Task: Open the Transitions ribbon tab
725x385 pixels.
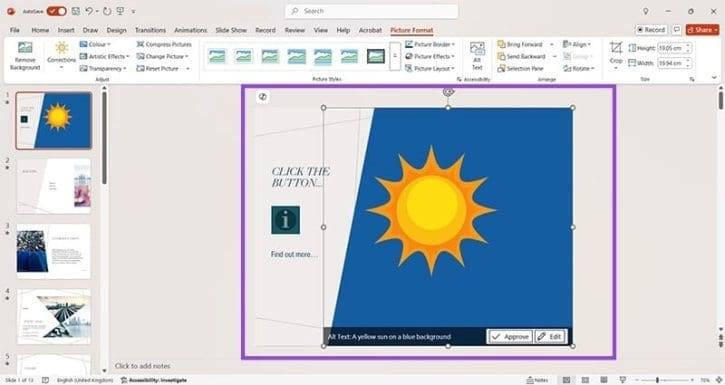Action: (x=150, y=30)
